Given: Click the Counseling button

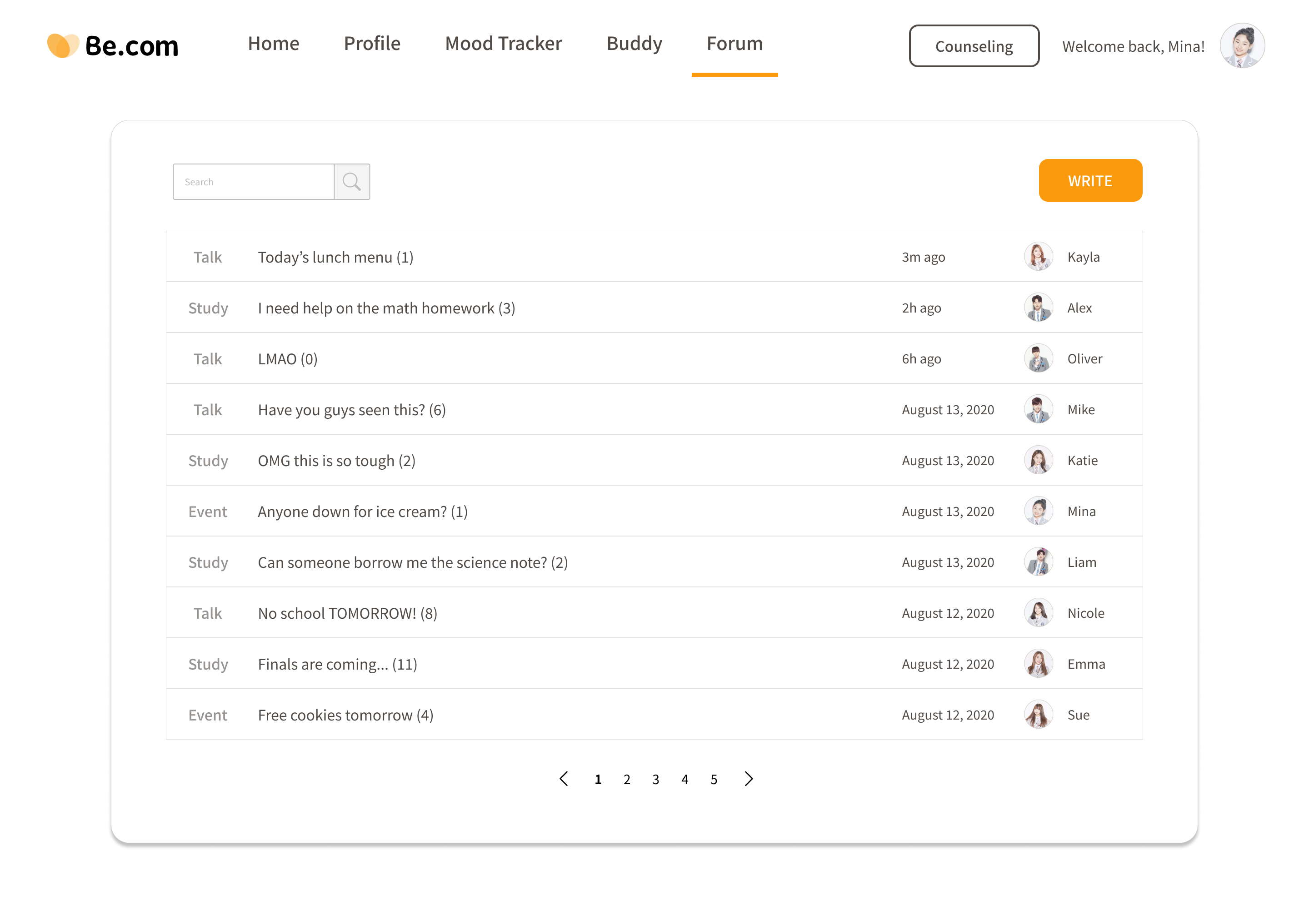Looking at the screenshot, I should pyautogui.click(x=973, y=46).
